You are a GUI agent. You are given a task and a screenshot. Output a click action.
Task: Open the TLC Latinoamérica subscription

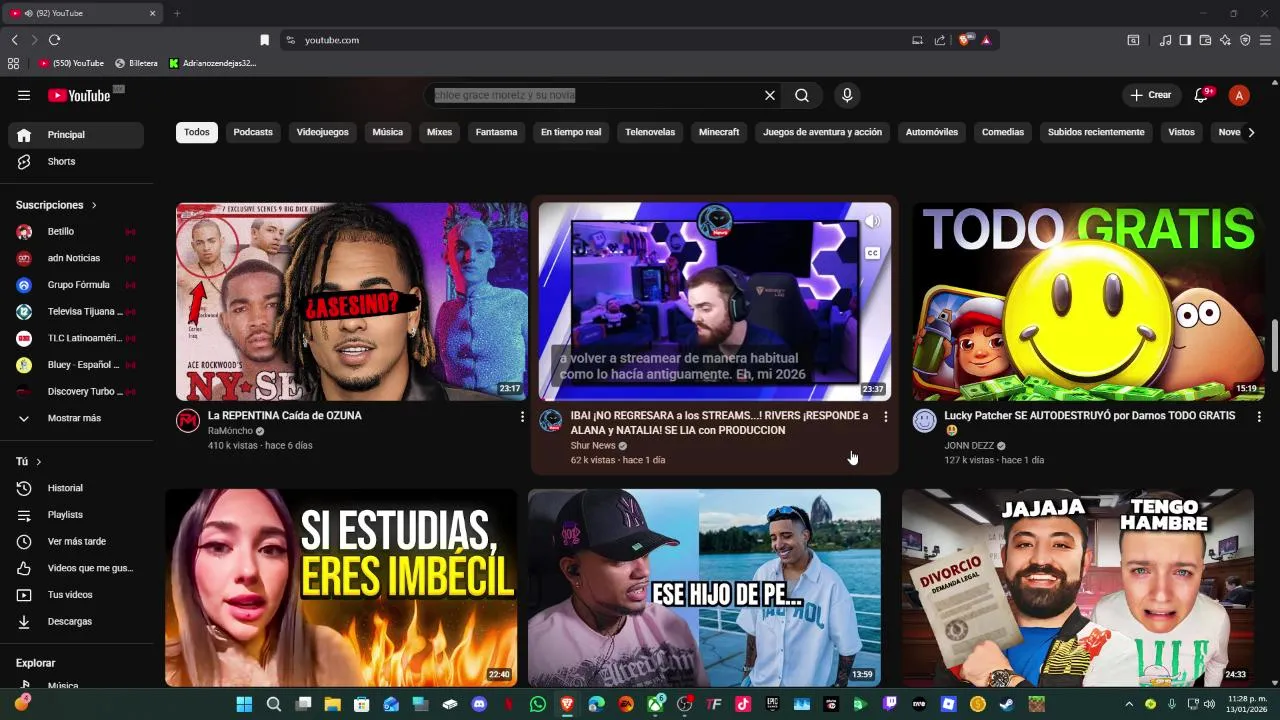pos(76,338)
